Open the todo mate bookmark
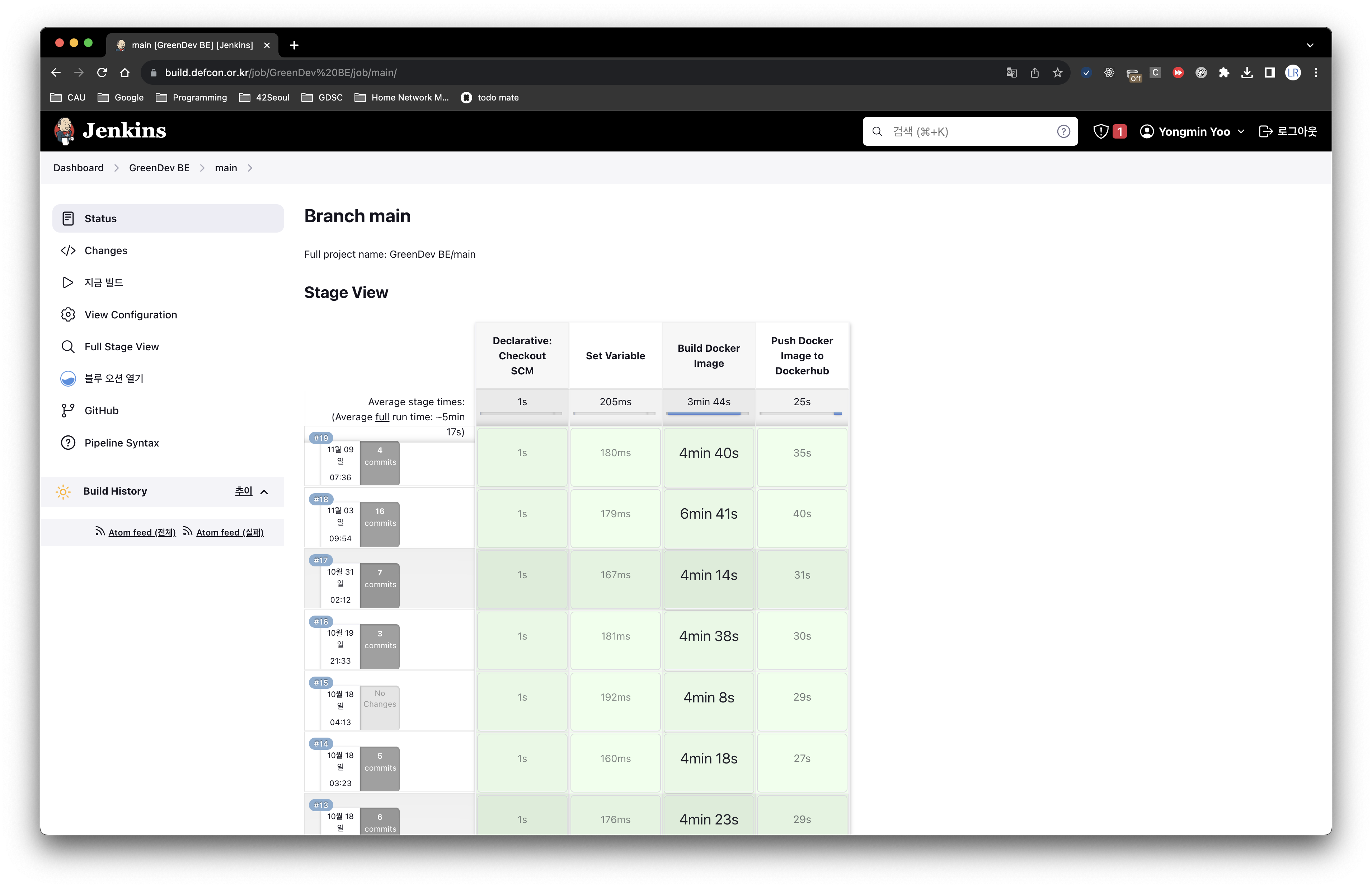This screenshot has width=1372, height=888. [490, 97]
